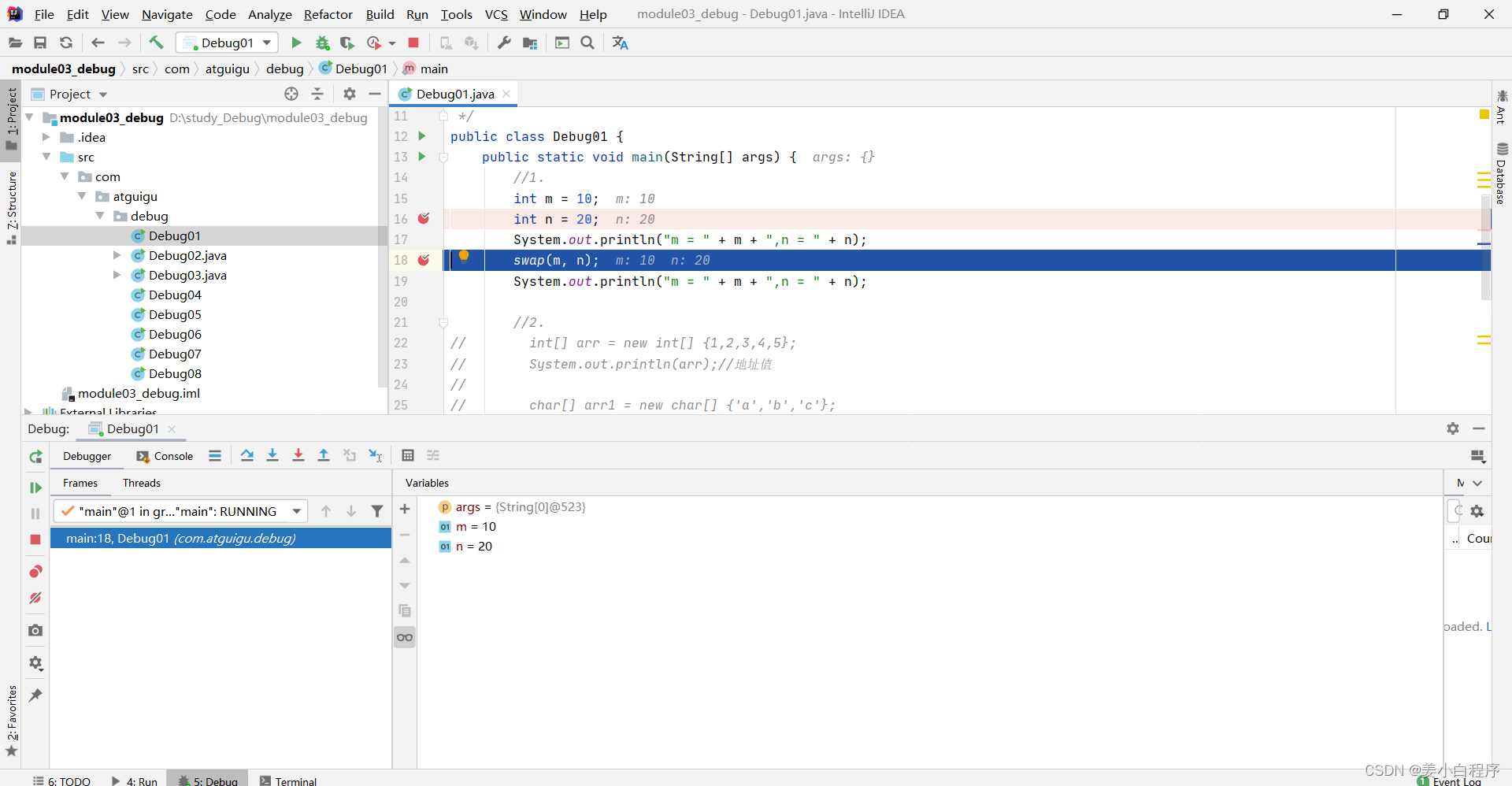The width and height of the screenshot is (1512, 786).
Task: Run to Cursor icon in debugger toolbar
Action: pos(376,455)
